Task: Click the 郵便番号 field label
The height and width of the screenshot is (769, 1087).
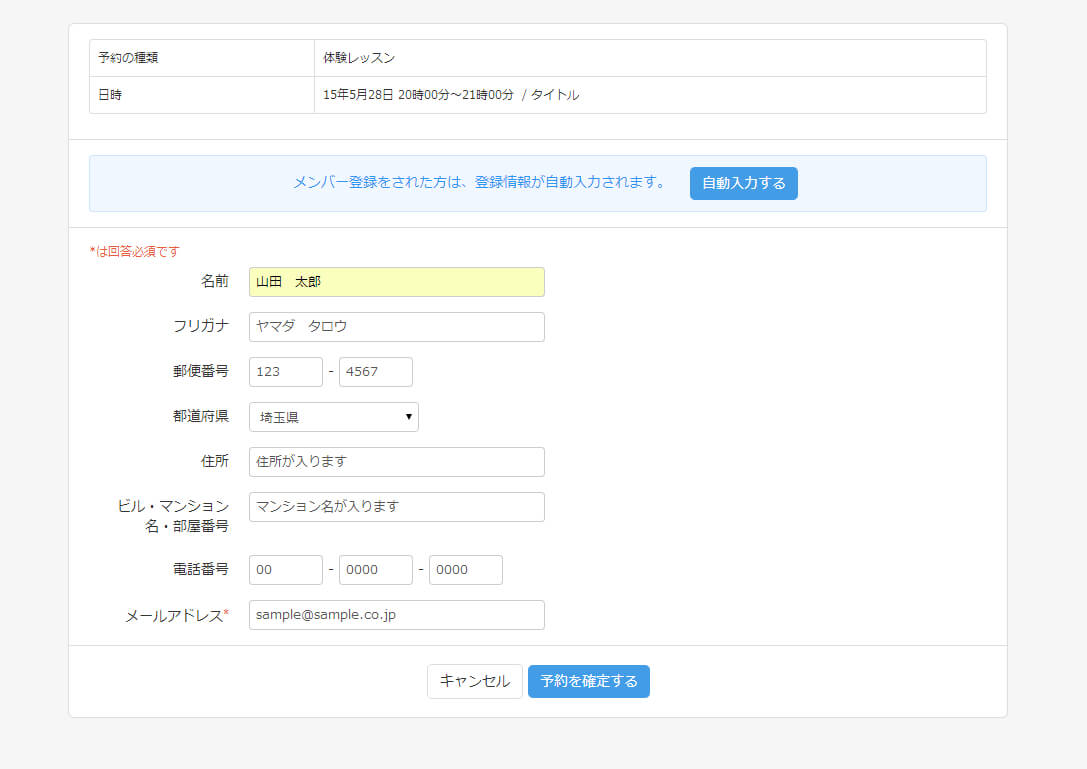Action: pos(200,371)
